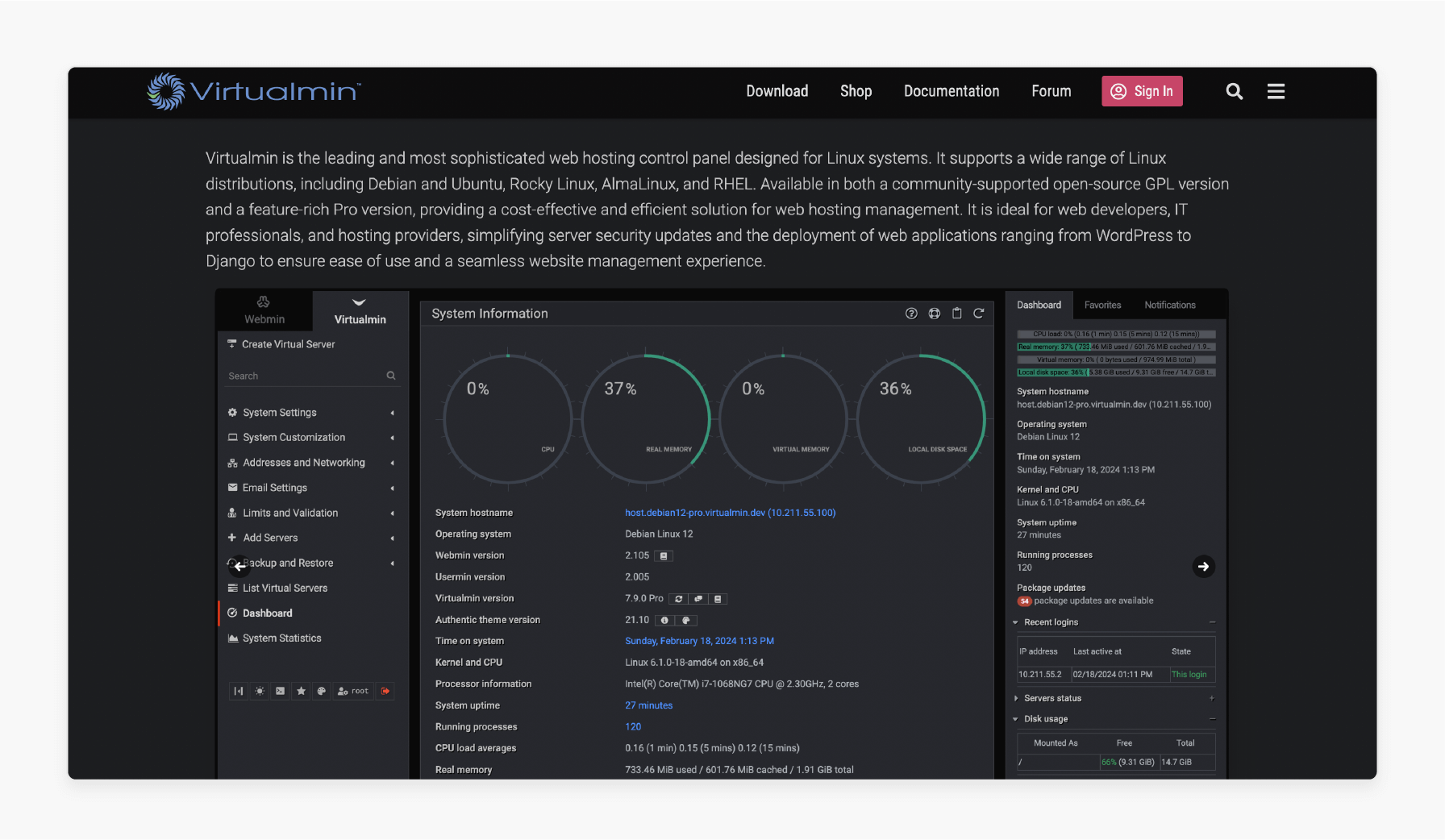Open the Notifications tab
Image resolution: width=1445 pixels, height=840 pixels.
click(x=1169, y=305)
